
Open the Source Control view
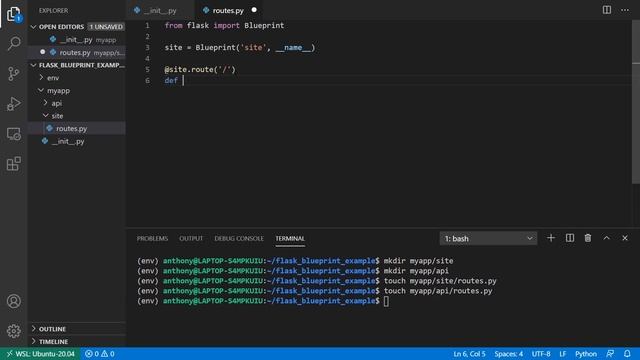point(13,73)
